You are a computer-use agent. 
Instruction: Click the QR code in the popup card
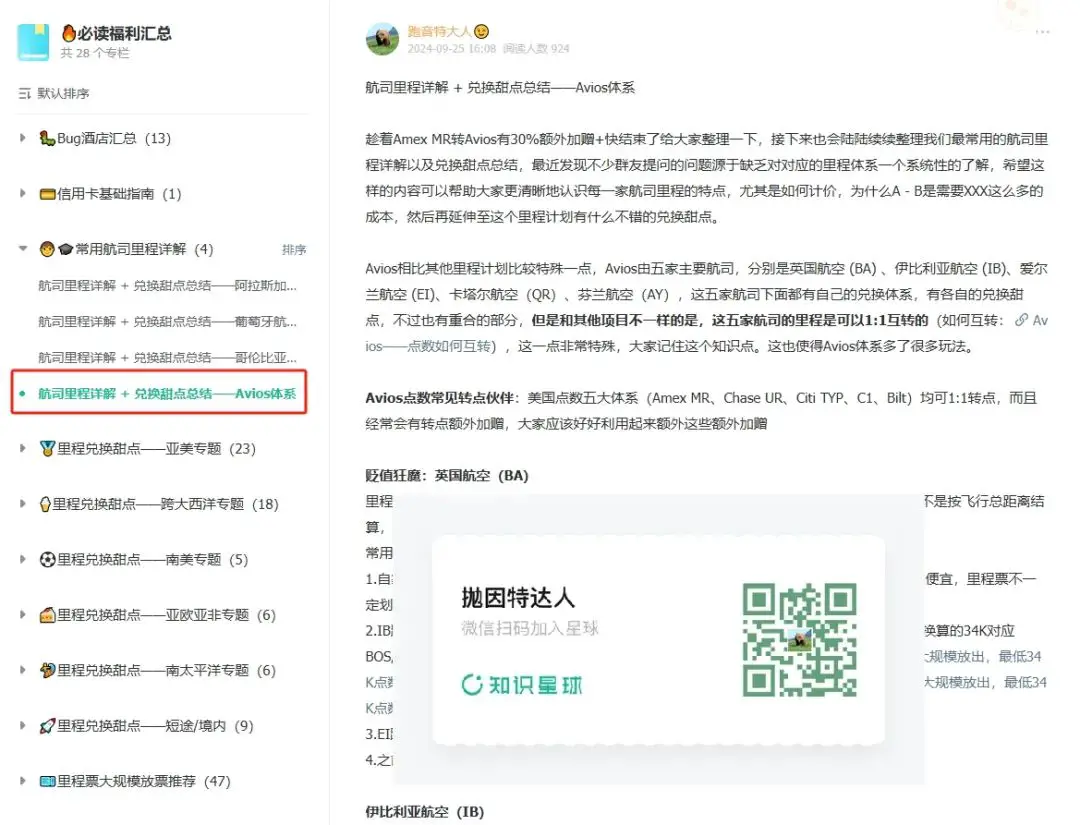click(799, 640)
